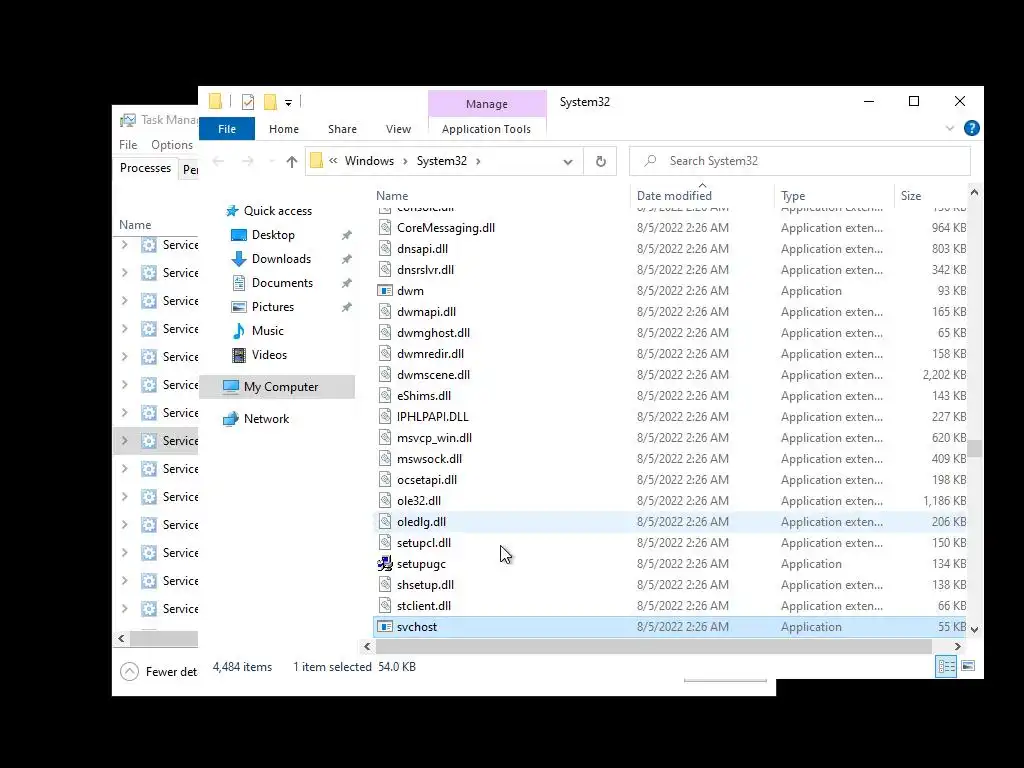Select the file named mswsock.dll
Viewport: 1024px width, 768px height.
(429, 459)
